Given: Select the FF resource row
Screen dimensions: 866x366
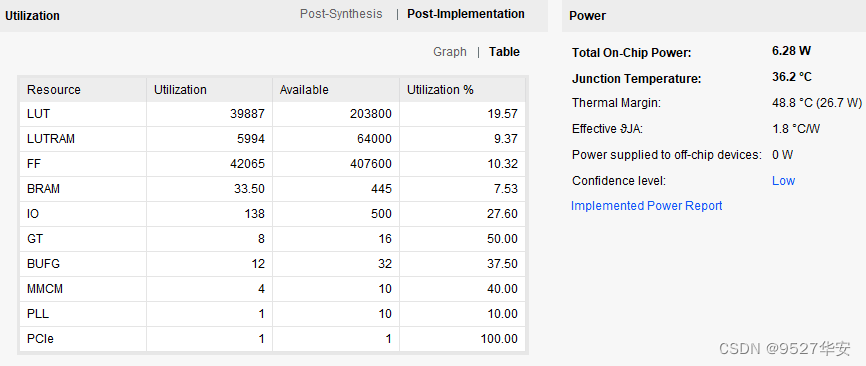Looking at the screenshot, I should pyautogui.click(x=273, y=164).
